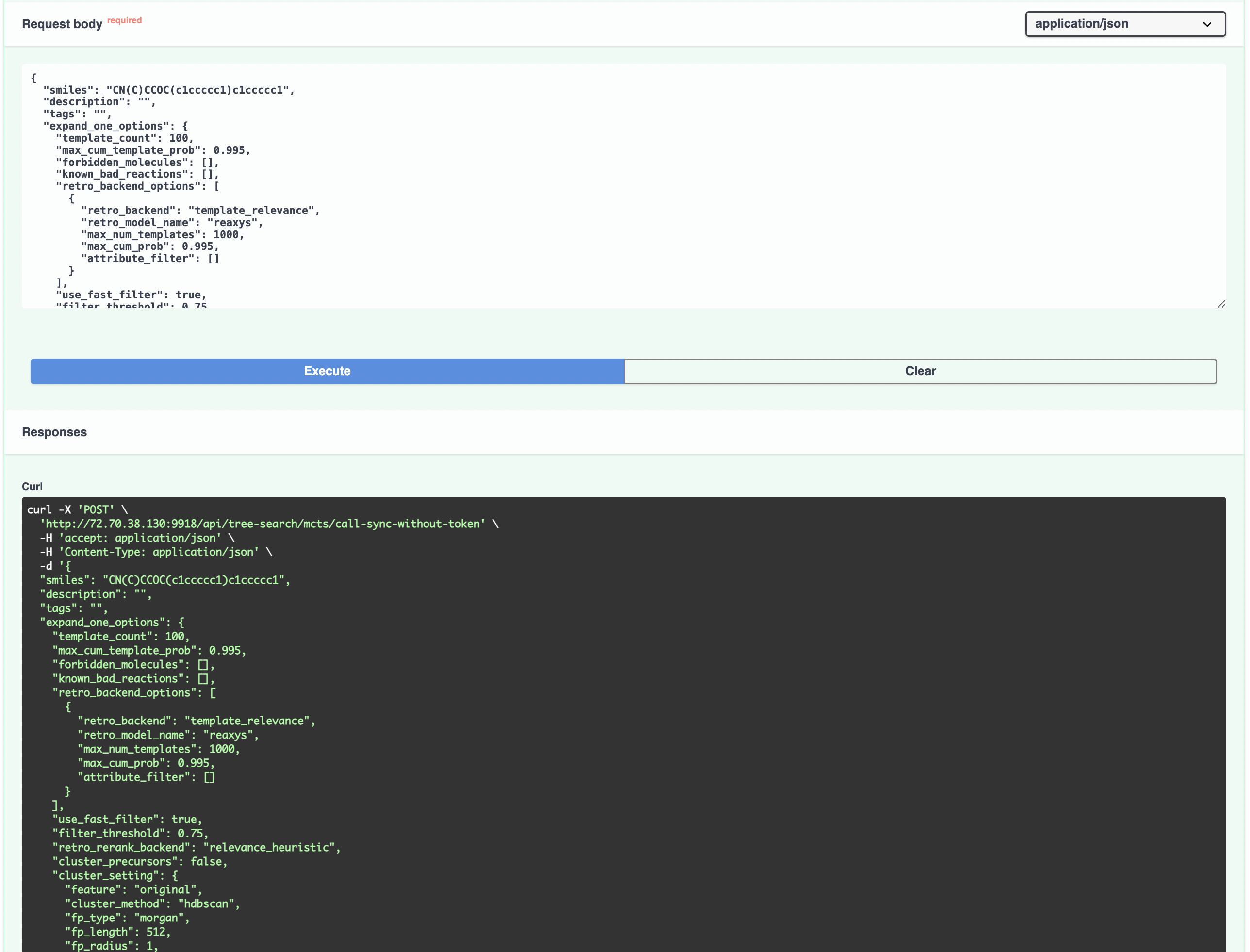Click the API URL in the curl command
1250x952 pixels.
pyautogui.click(x=263, y=524)
